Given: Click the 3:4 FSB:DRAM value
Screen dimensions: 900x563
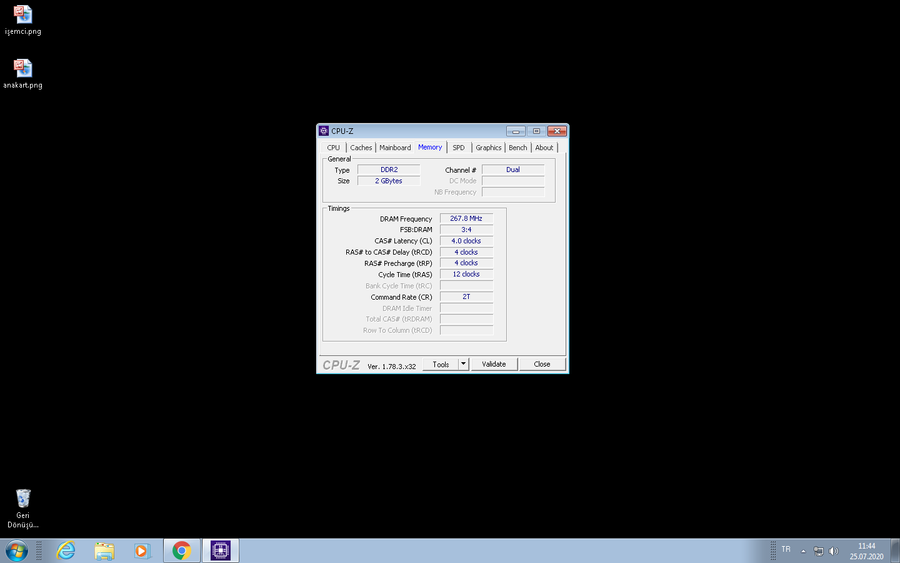Looking at the screenshot, I should [x=466, y=230].
